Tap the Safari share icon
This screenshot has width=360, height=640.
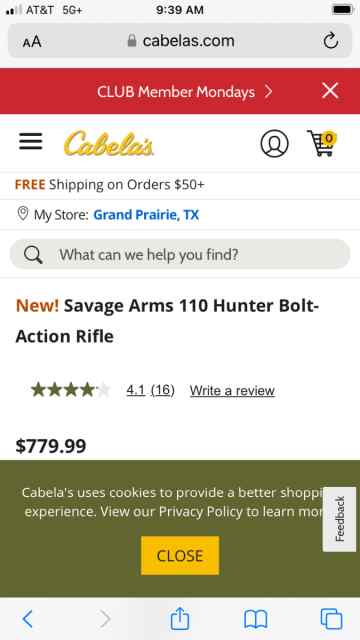(180, 619)
